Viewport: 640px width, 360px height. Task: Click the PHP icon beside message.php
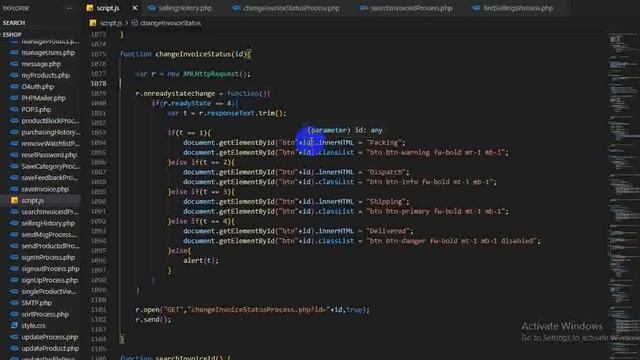14,64
